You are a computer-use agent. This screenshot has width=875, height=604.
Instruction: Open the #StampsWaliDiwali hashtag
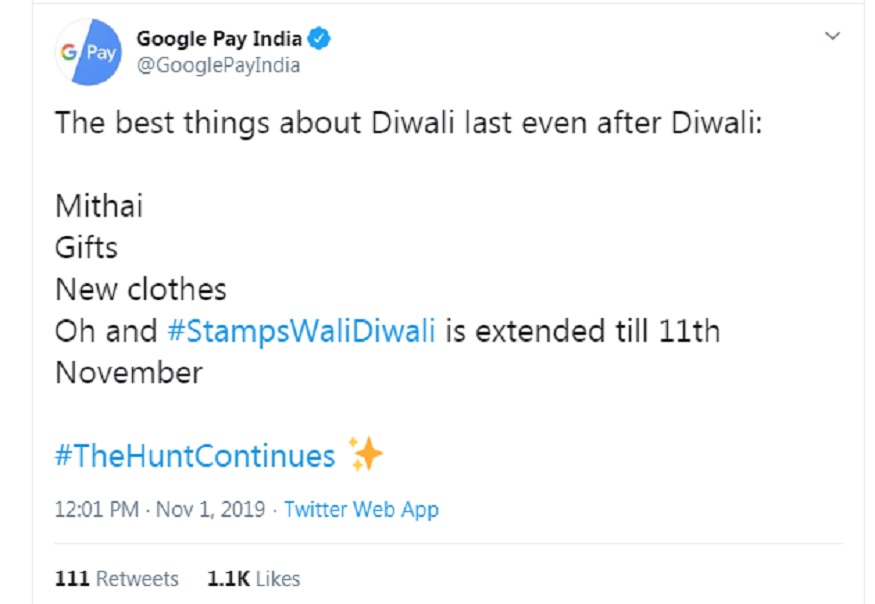301,330
